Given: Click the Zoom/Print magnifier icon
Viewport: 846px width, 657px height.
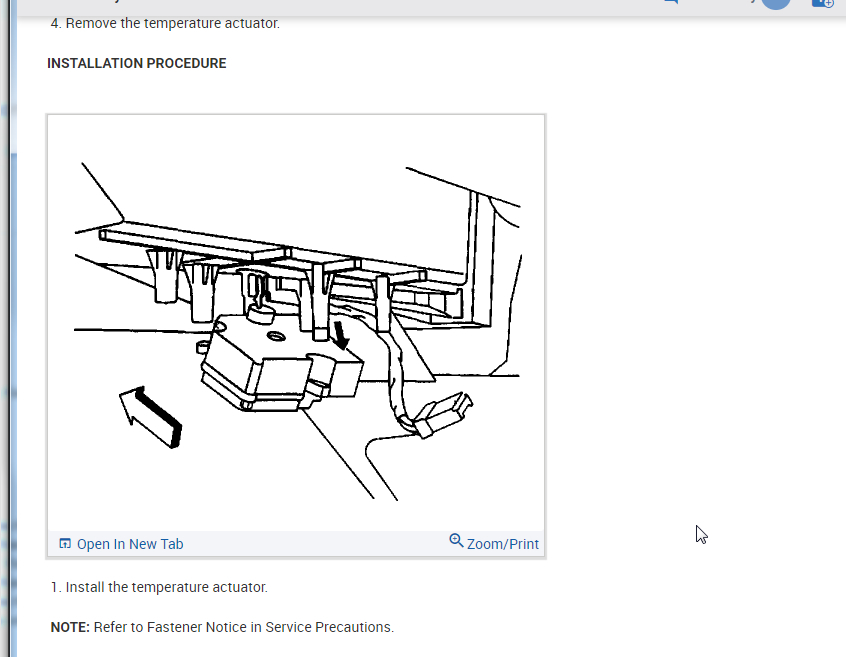Looking at the screenshot, I should pyautogui.click(x=456, y=540).
